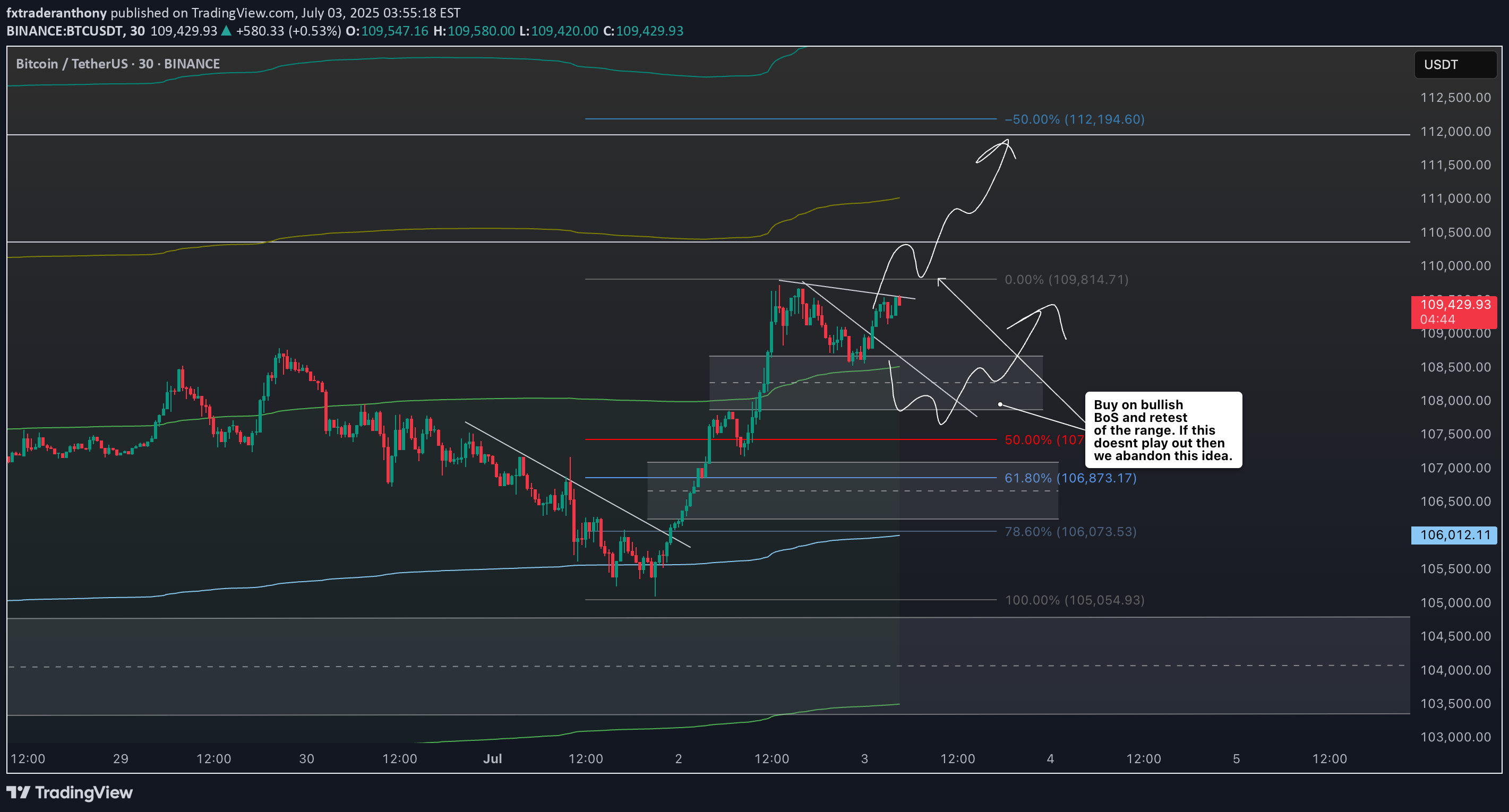Select the red 50.00% Fibonacci label
Screen dimensions: 1509x812
pyautogui.click(x=1044, y=439)
